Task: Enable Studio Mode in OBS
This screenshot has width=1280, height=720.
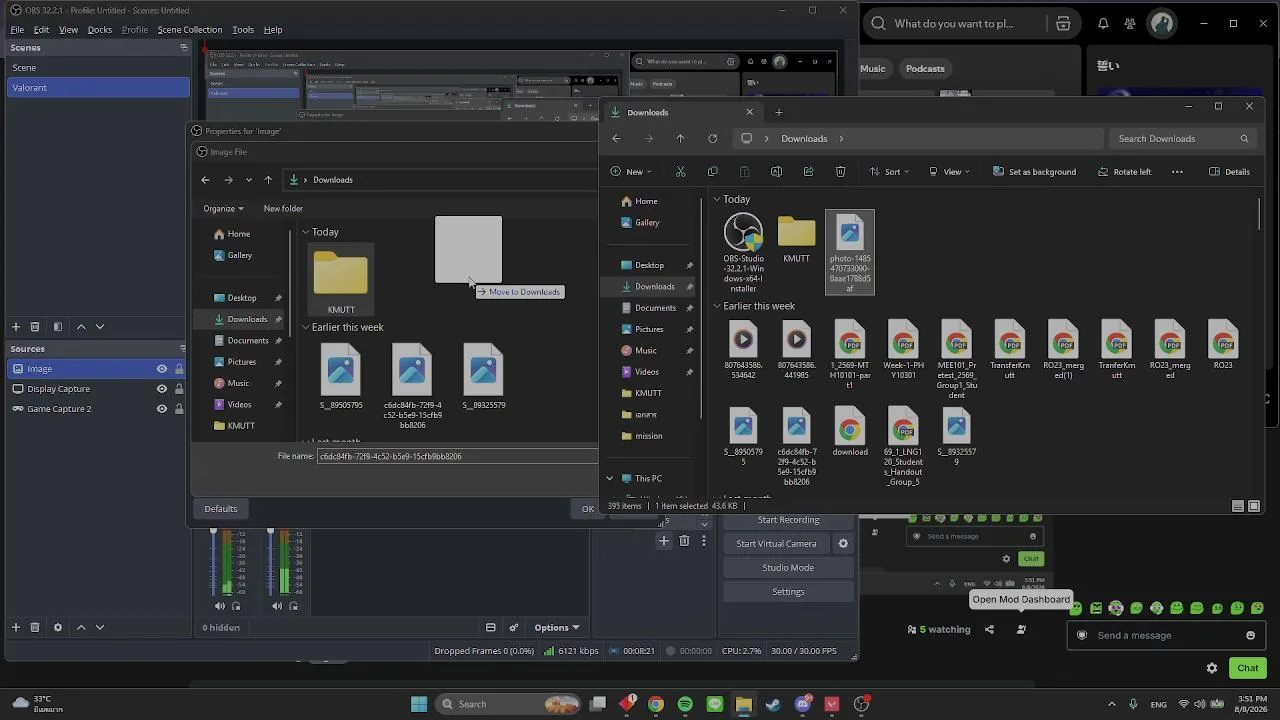Action: tap(788, 568)
